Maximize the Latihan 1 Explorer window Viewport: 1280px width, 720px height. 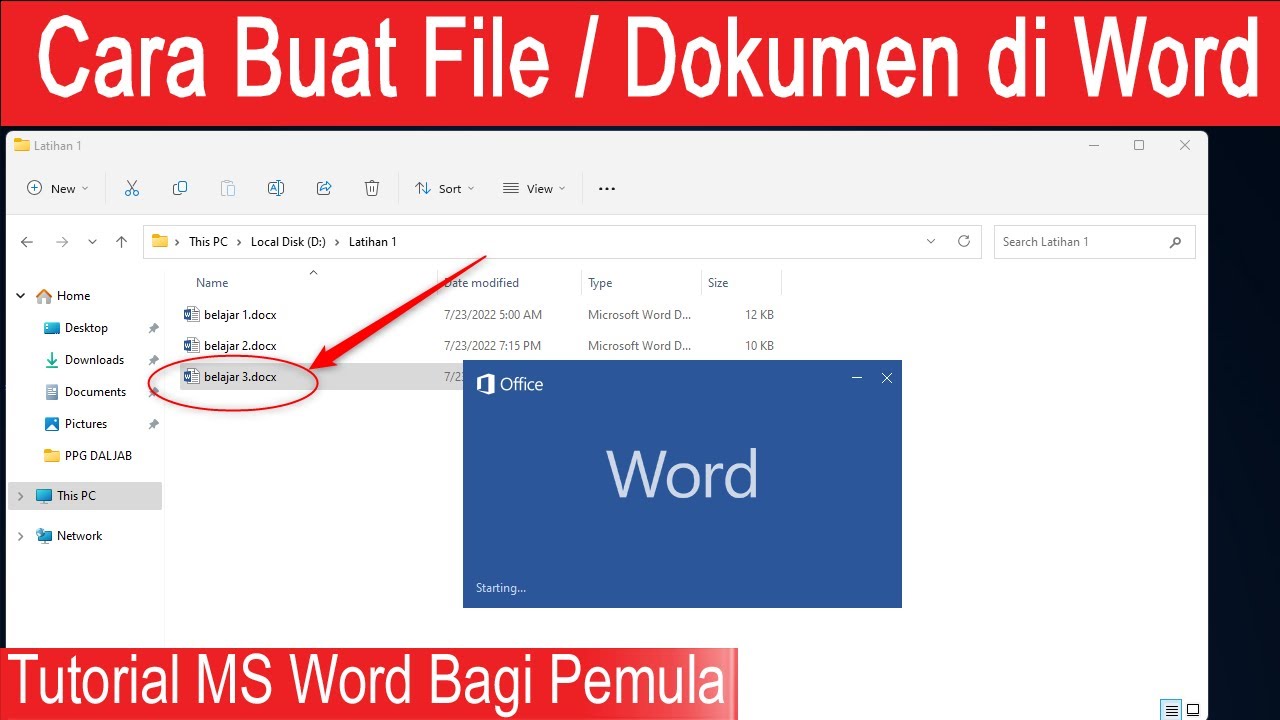pyautogui.click(x=1138, y=145)
